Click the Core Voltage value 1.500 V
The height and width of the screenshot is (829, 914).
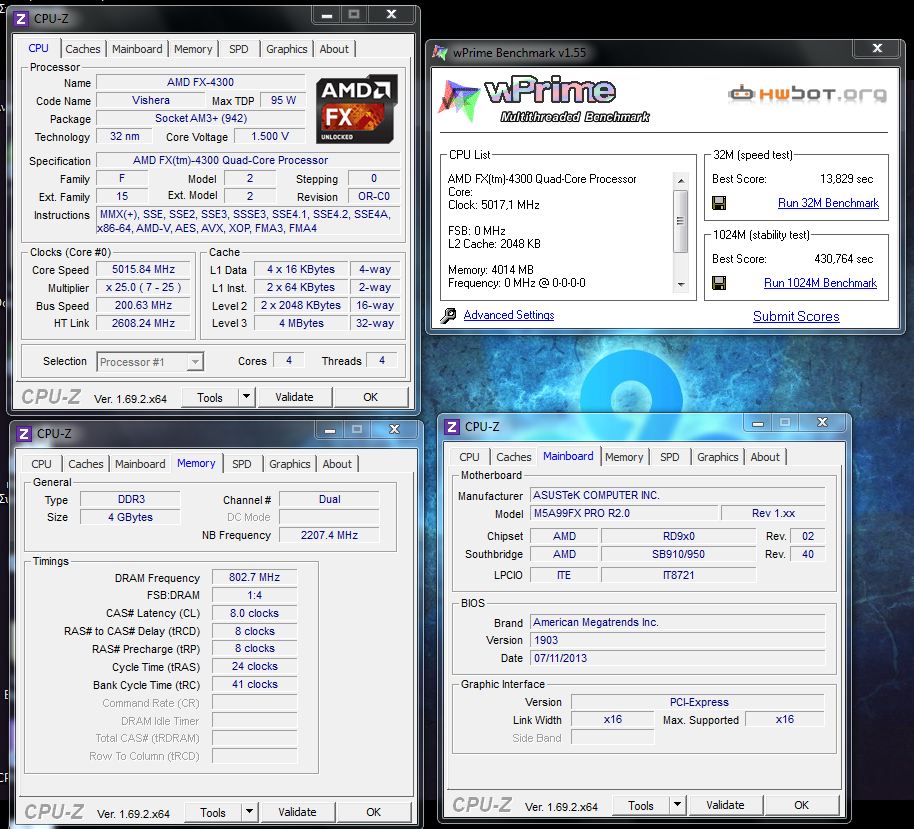point(270,136)
